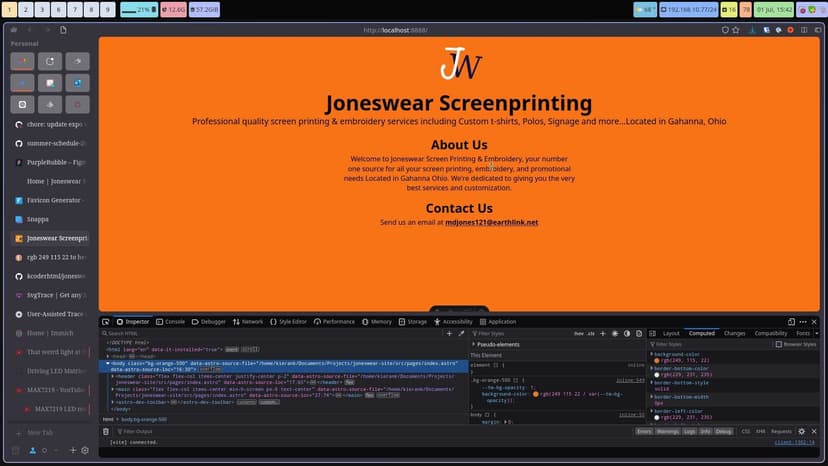The width and height of the screenshot is (828, 466).
Task: Add a new node with the plus icon in Inspector
Action: point(449,333)
